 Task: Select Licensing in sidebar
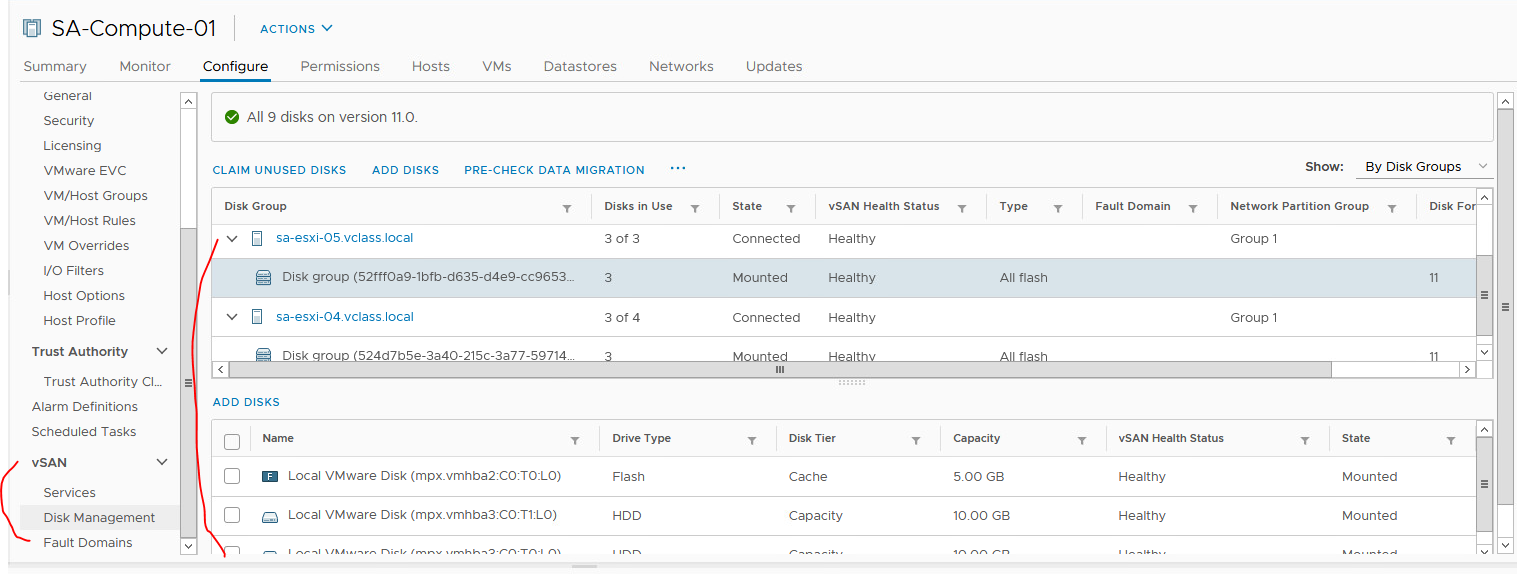tap(72, 146)
